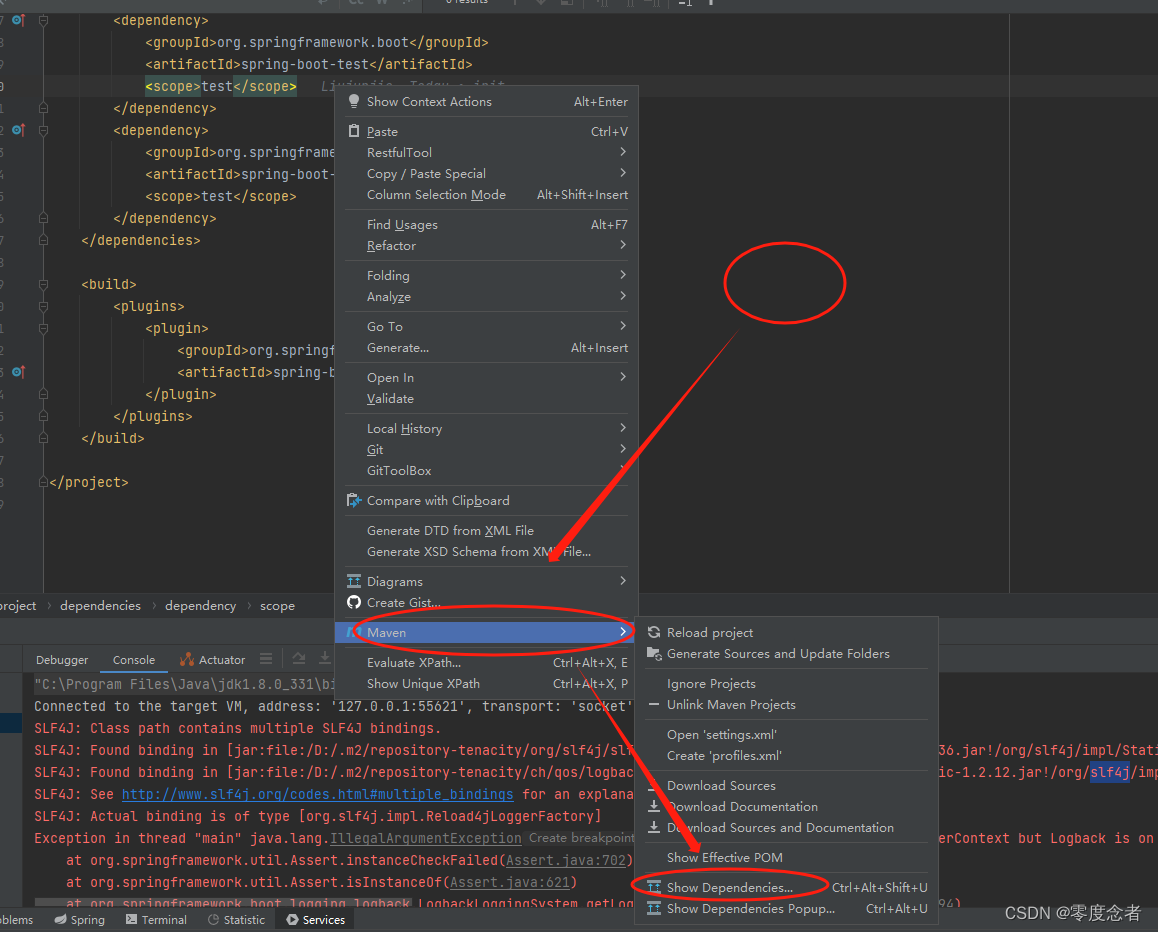Click the dependencies breadcrumb
Image resolution: width=1158 pixels, height=932 pixels.
tap(100, 606)
